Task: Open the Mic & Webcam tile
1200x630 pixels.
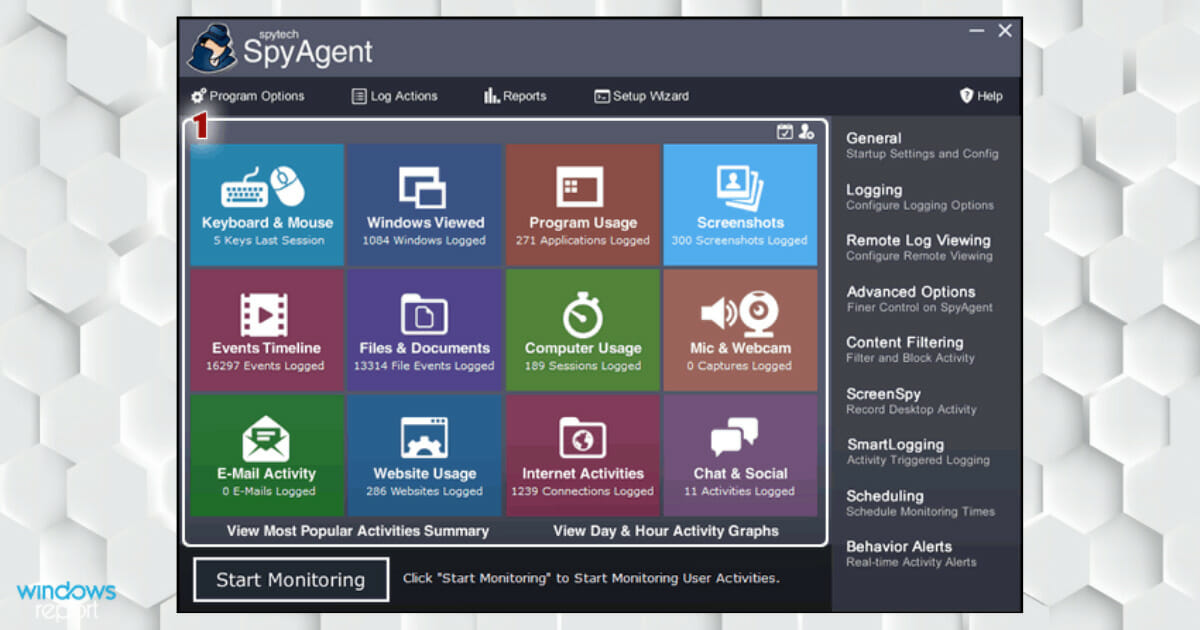Action: (740, 330)
